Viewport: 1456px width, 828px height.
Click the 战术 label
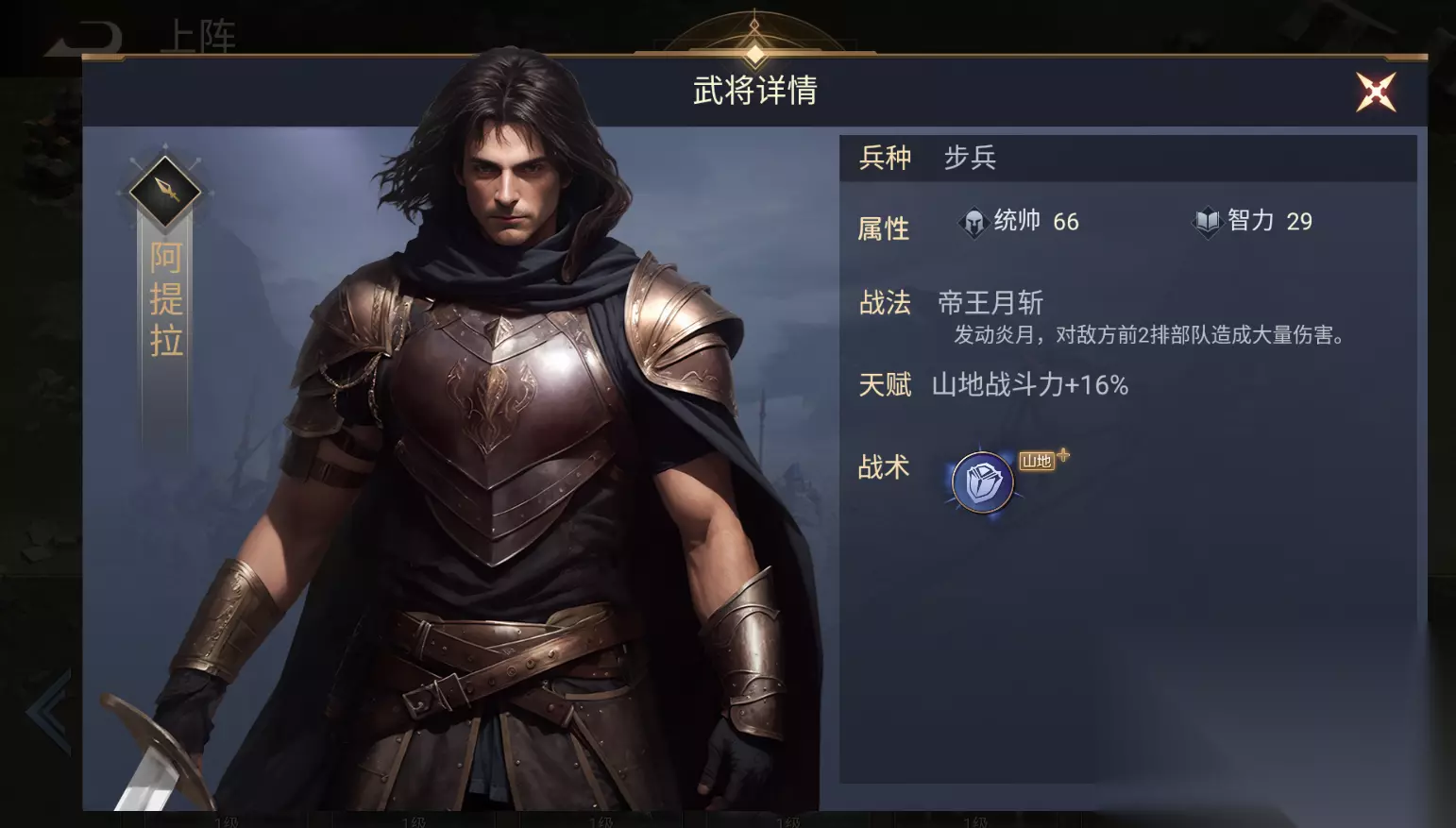click(x=884, y=467)
